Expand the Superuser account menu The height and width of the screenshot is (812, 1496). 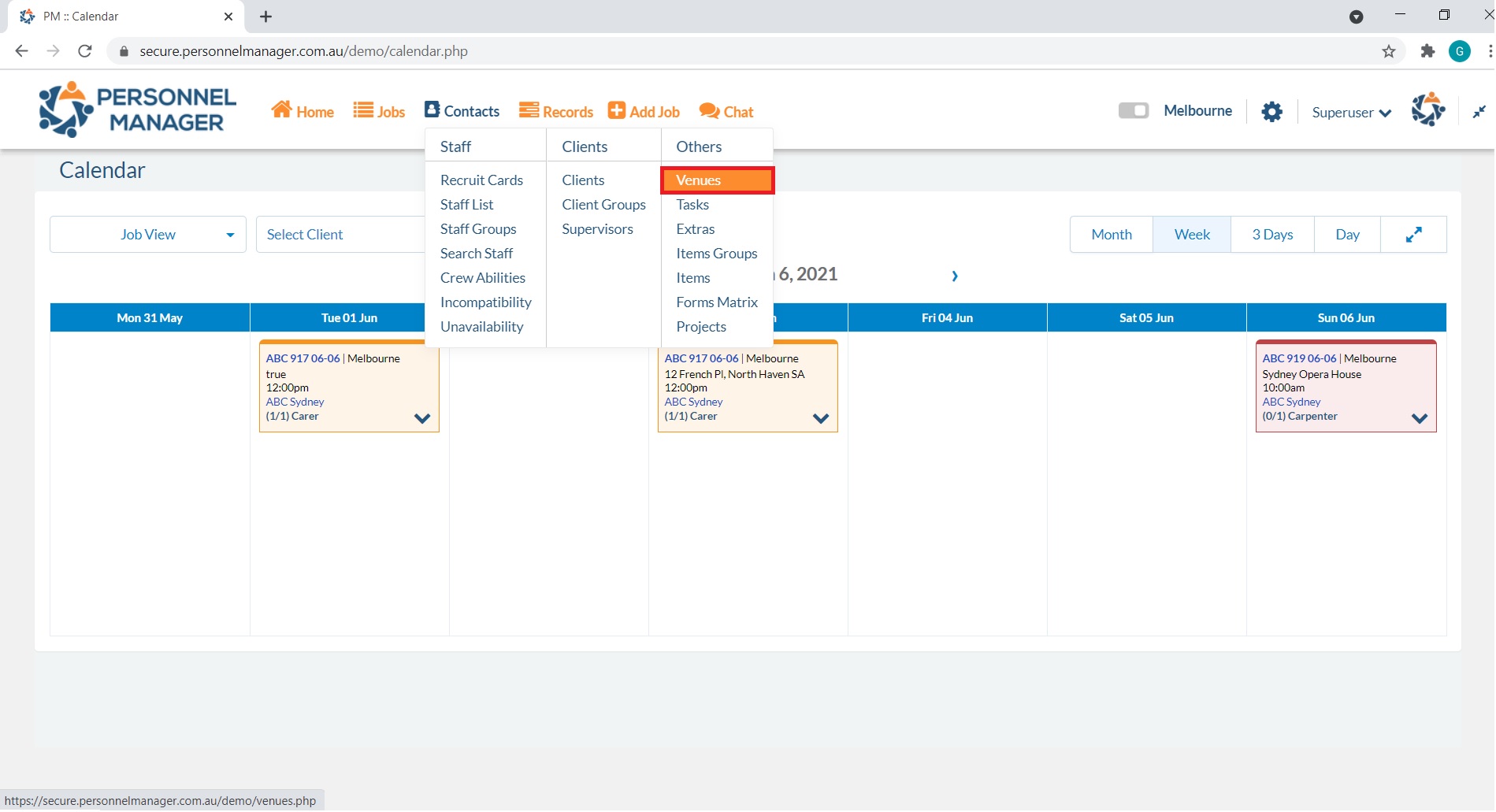(1350, 113)
